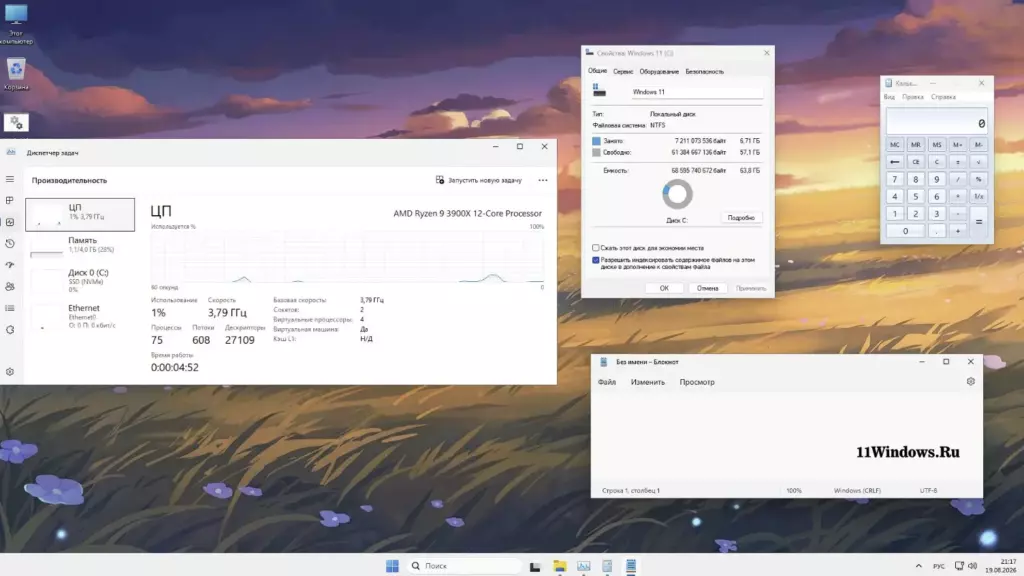Click Отмена in disk properties dialog
This screenshot has height=576, width=1024.
point(707,288)
